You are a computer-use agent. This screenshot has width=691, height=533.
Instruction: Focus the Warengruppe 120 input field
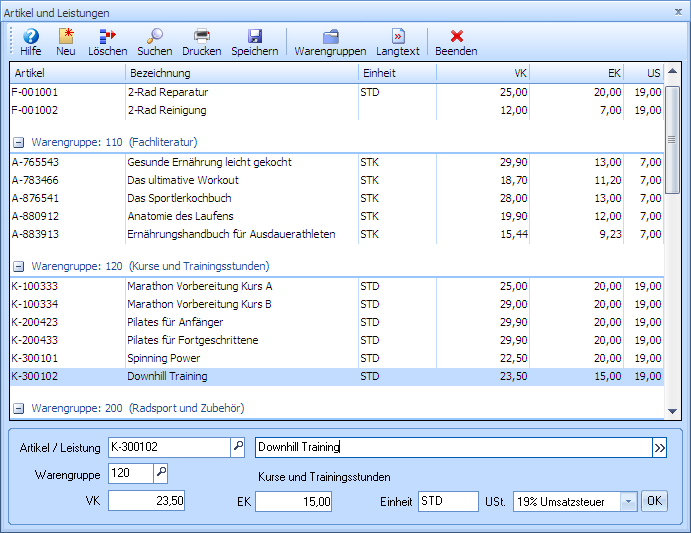pyautogui.click(x=131, y=473)
